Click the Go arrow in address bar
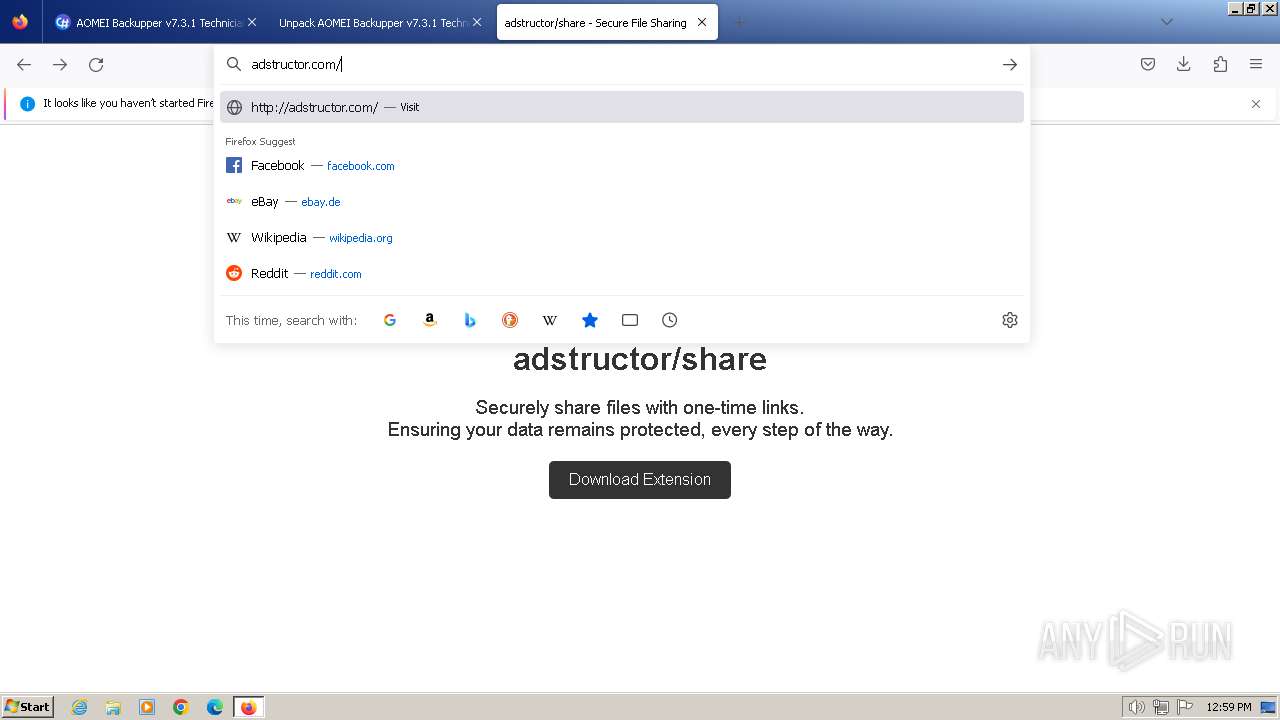This screenshot has width=1280, height=720. (x=1010, y=64)
